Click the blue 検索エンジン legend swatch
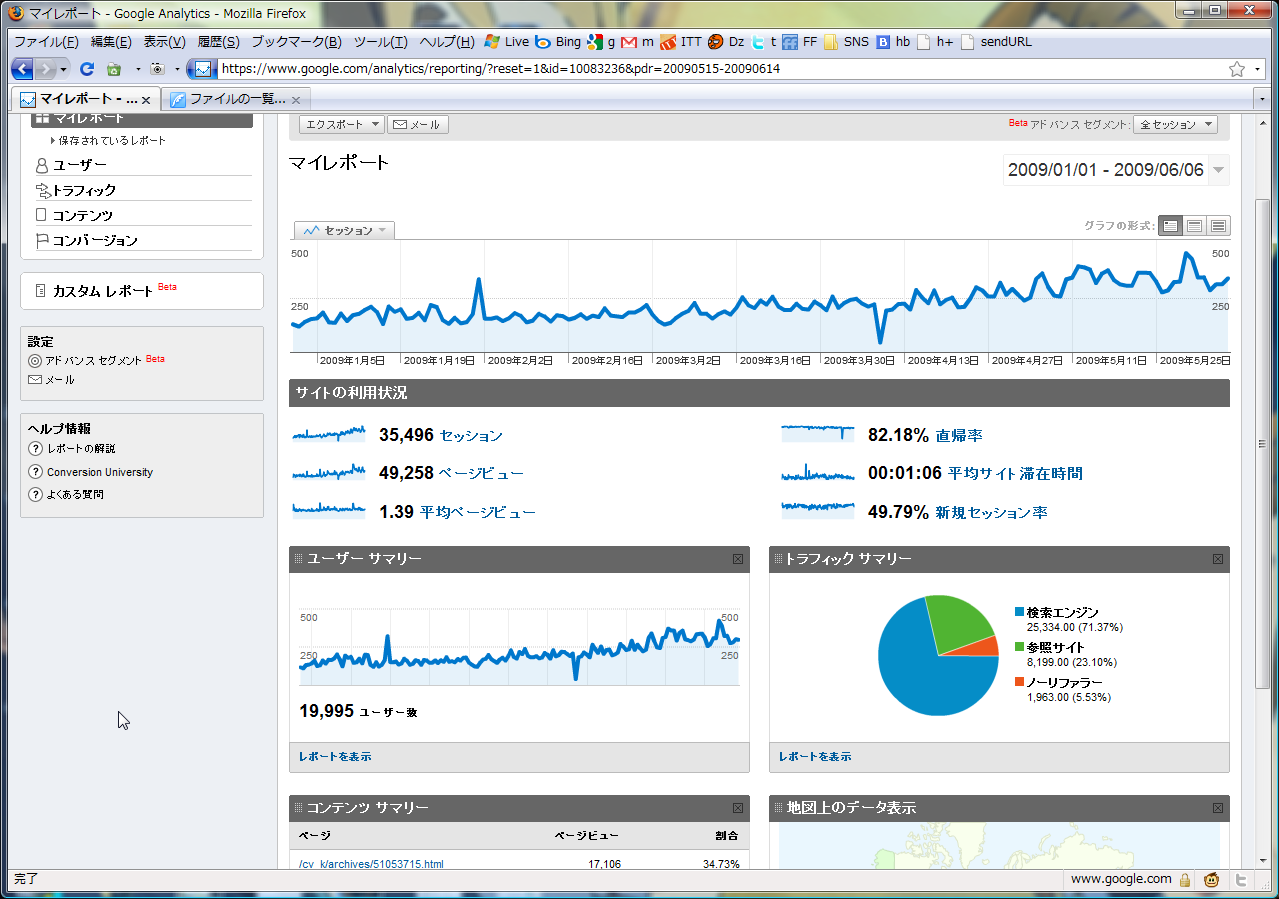This screenshot has height=899, width=1279. (1019, 612)
